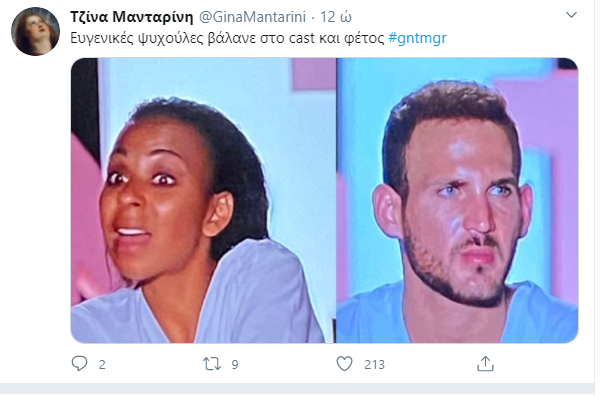Click the reply speech bubble icon

tap(80, 364)
